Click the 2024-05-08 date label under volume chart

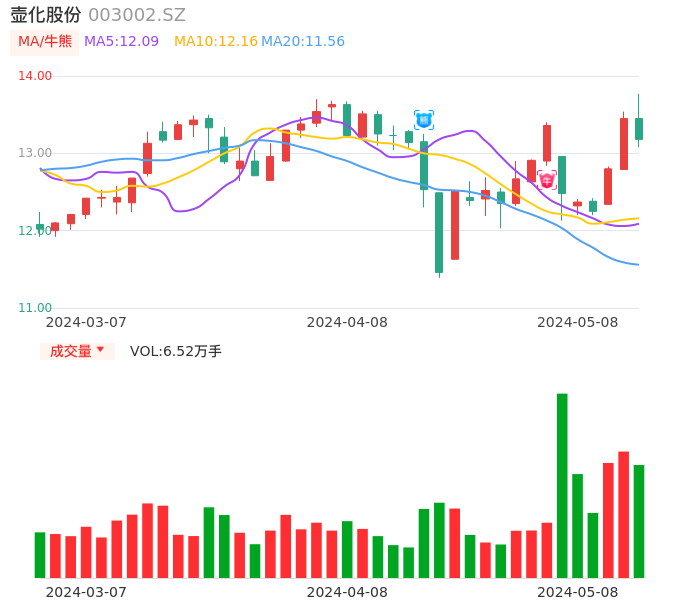pyautogui.click(x=578, y=591)
